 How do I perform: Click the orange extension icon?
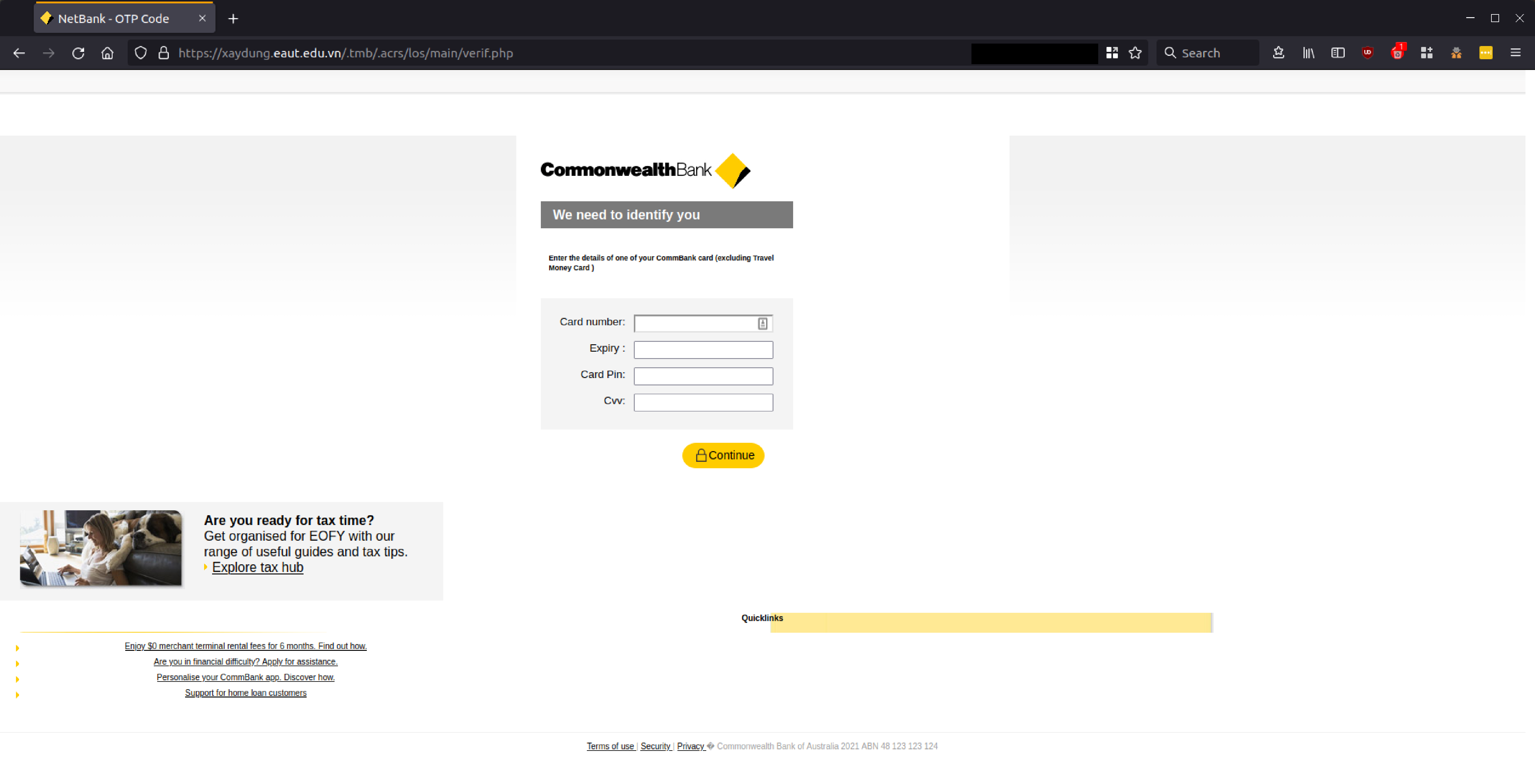[1456, 53]
